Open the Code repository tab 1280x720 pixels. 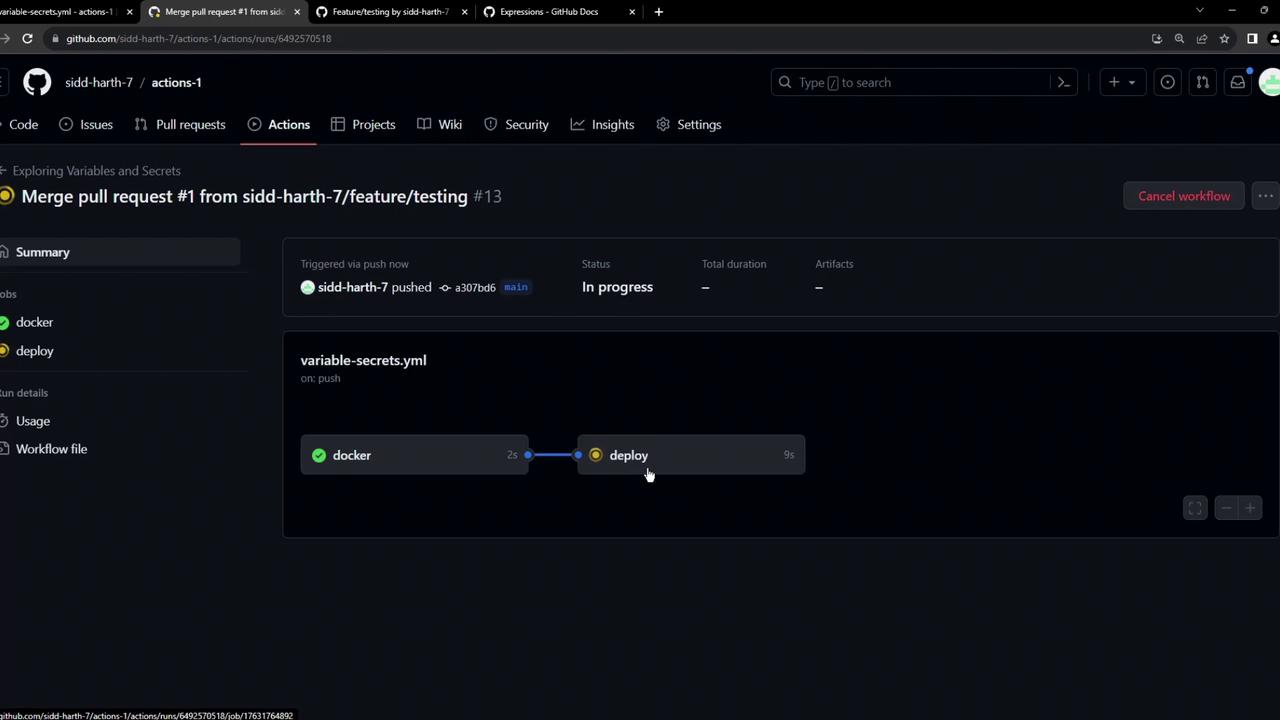[x=20, y=124]
